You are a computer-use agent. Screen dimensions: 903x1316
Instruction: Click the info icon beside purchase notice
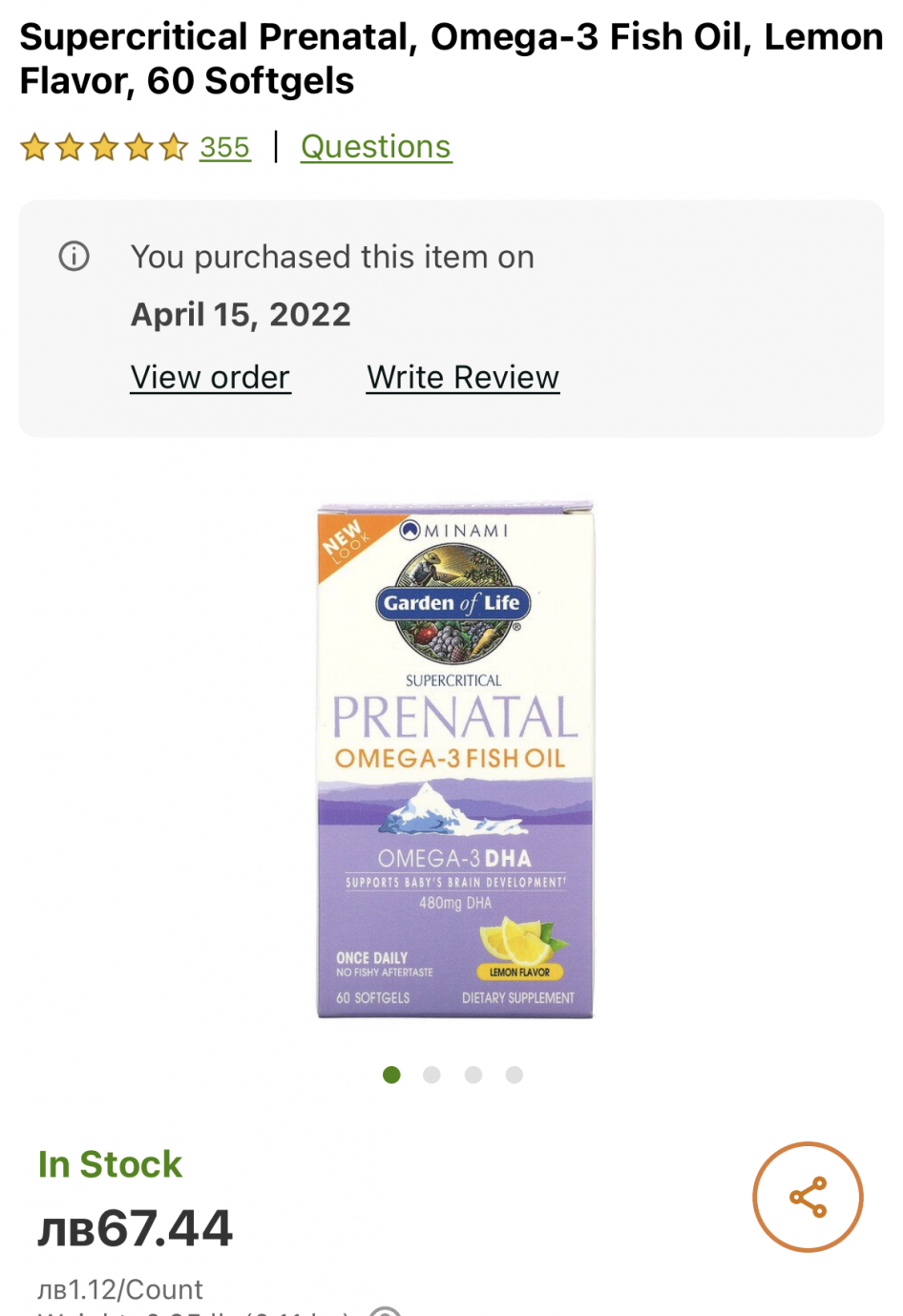tap(74, 256)
